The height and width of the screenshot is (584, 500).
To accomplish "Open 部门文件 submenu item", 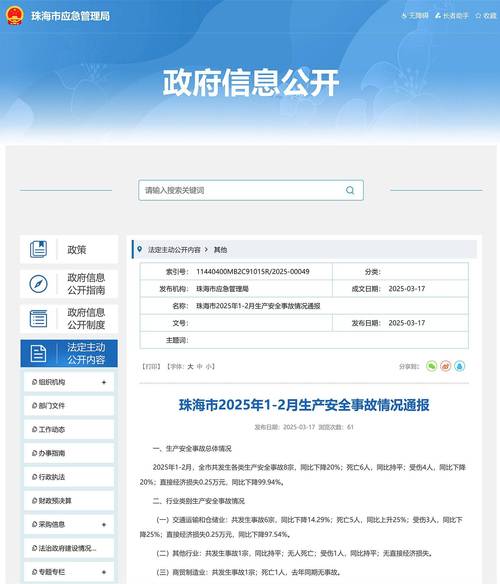I will click(x=69, y=406).
